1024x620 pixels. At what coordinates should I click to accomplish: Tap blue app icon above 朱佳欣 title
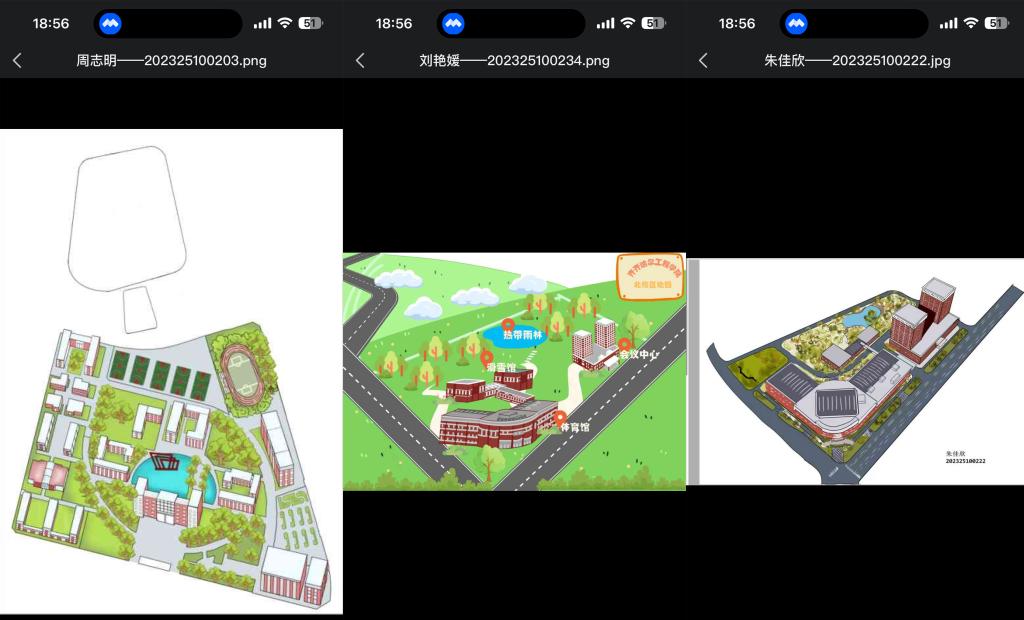tap(796, 23)
